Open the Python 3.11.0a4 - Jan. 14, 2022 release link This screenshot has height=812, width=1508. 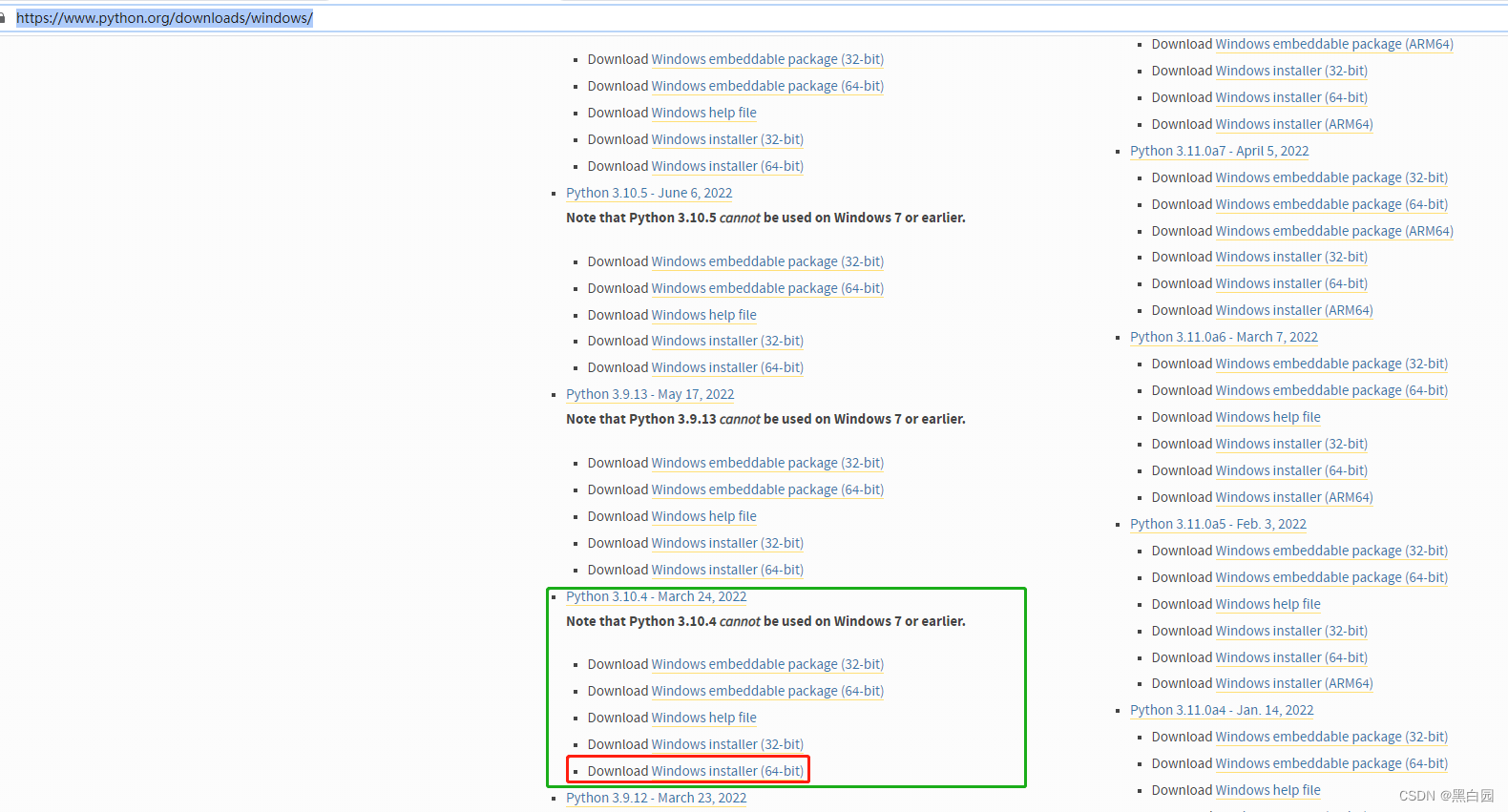coord(1222,710)
